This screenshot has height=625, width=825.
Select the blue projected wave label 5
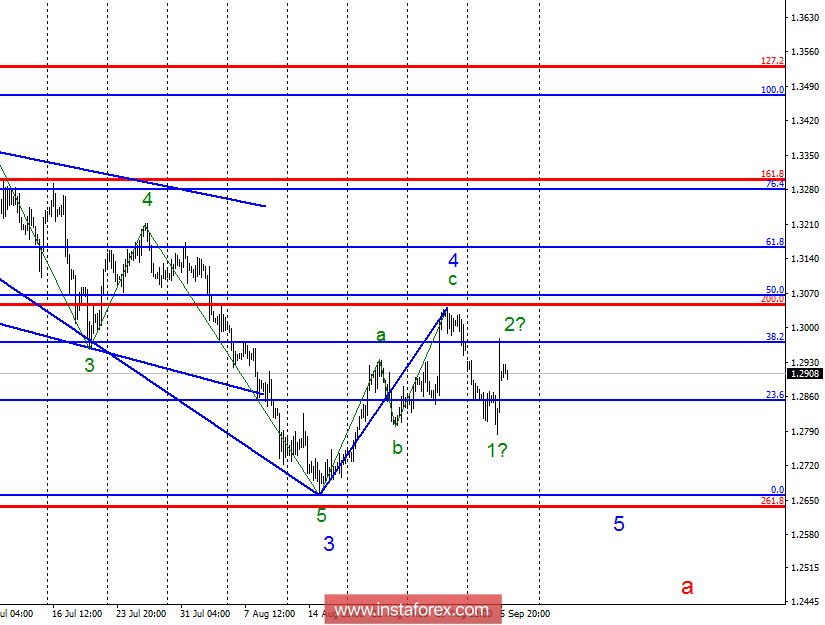tap(619, 523)
